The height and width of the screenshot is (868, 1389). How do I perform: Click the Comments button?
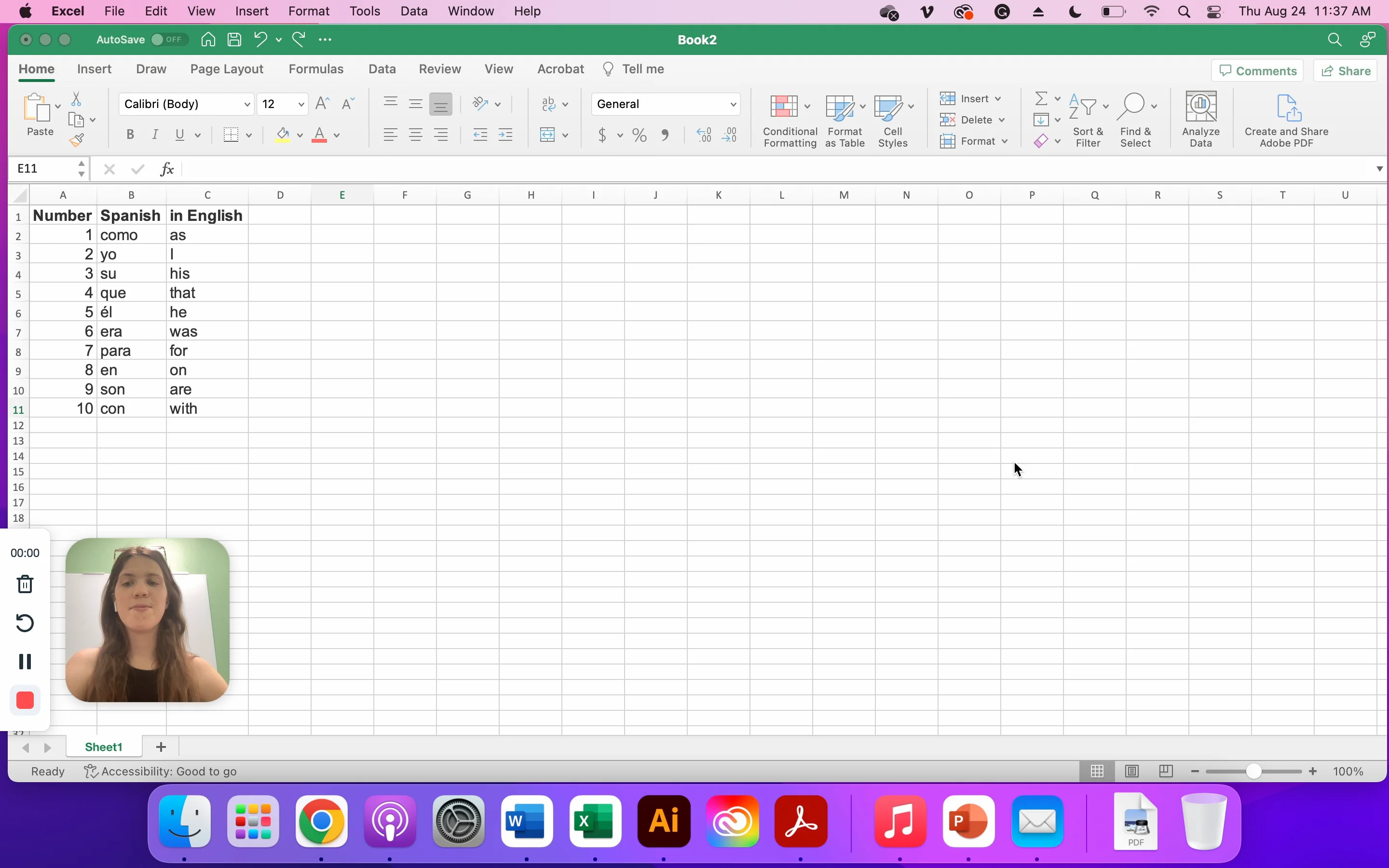[x=1257, y=70]
